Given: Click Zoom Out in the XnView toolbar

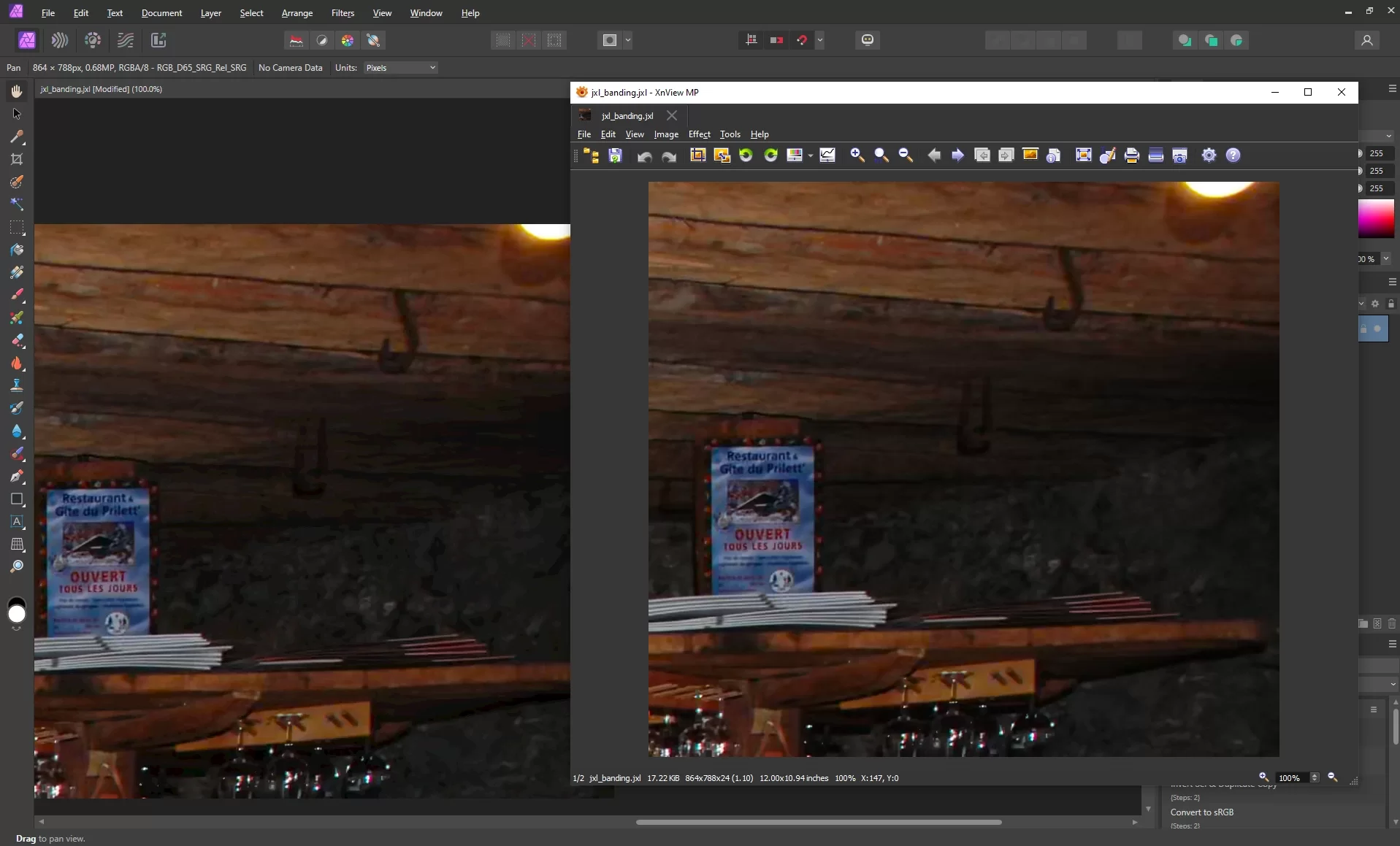Looking at the screenshot, I should click(906, 155).
